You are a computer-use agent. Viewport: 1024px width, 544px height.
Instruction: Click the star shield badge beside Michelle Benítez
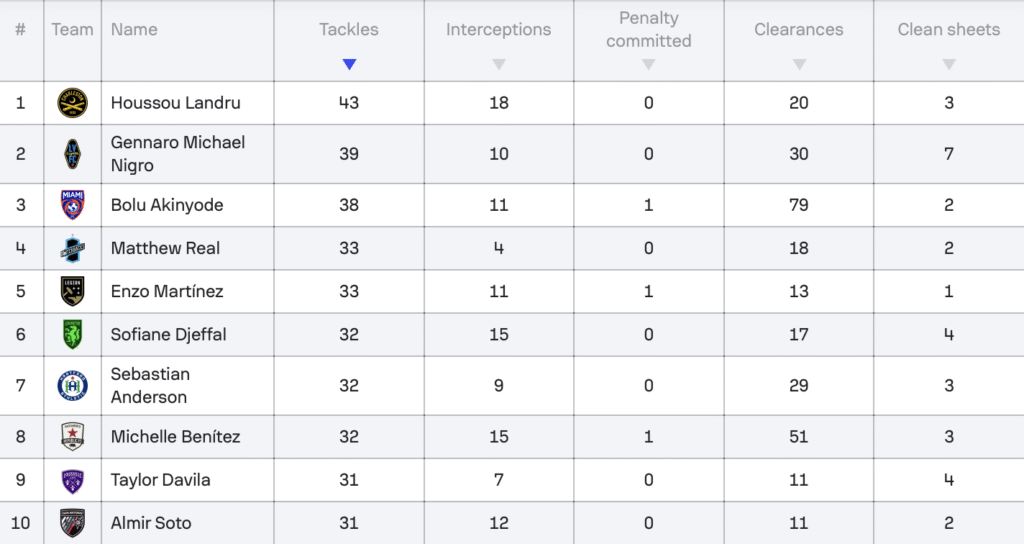point(72,436)
